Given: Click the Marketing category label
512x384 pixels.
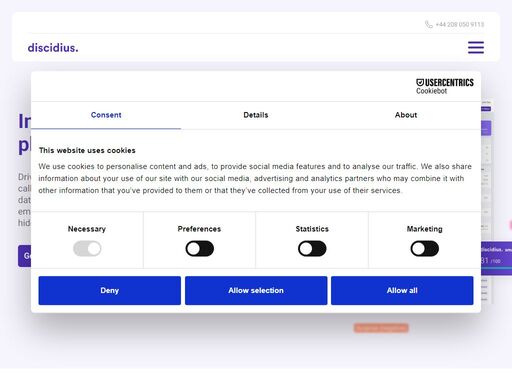Looking at the screenshot, I should (425, 229).
